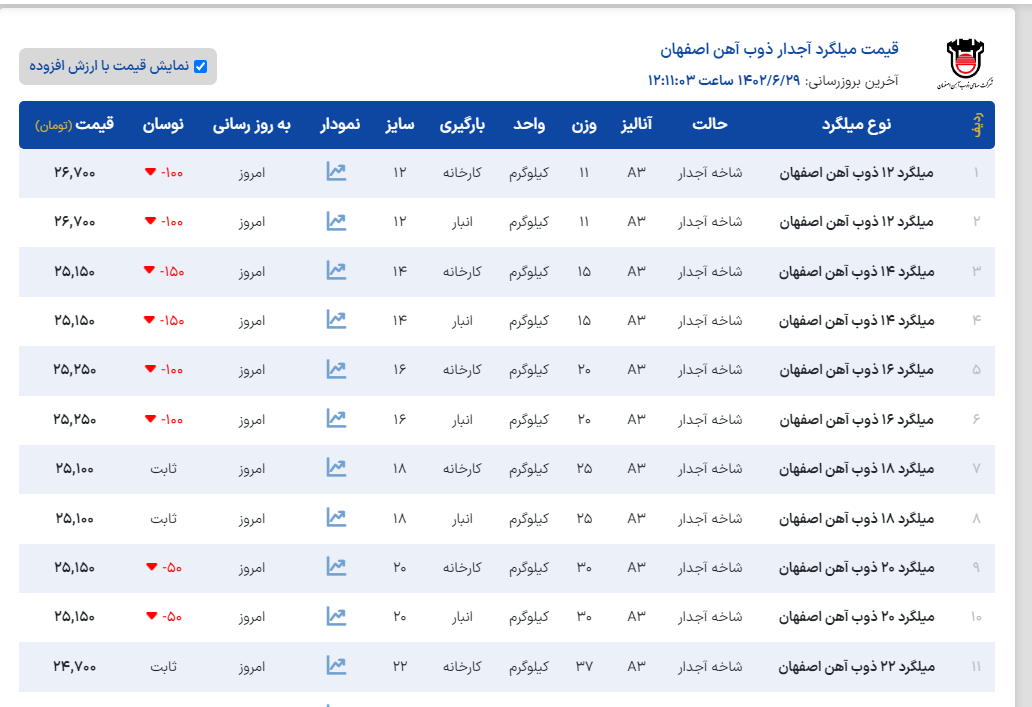This screenshot has height=707, width=1032.
Task: Uncheck 'نمایش قیمت با ارزش افزوده' checkbox
Action: point(200,66)
